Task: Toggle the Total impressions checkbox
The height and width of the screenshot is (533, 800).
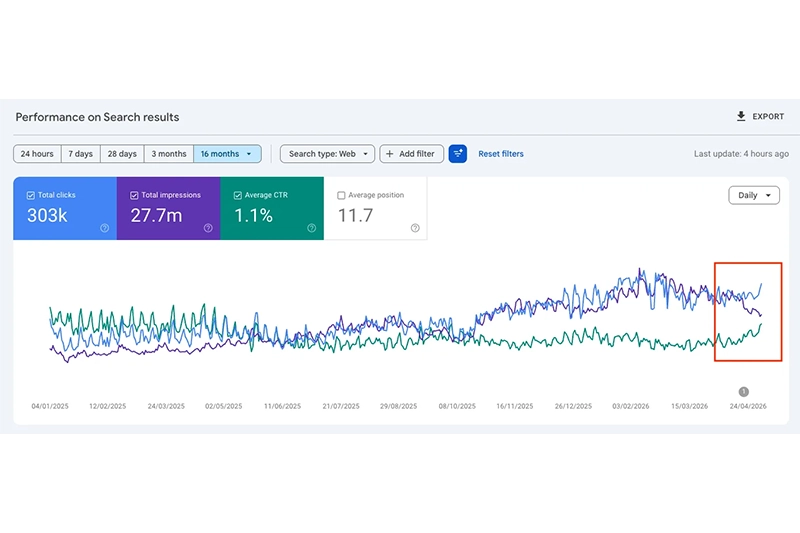Action: point(134,195)
